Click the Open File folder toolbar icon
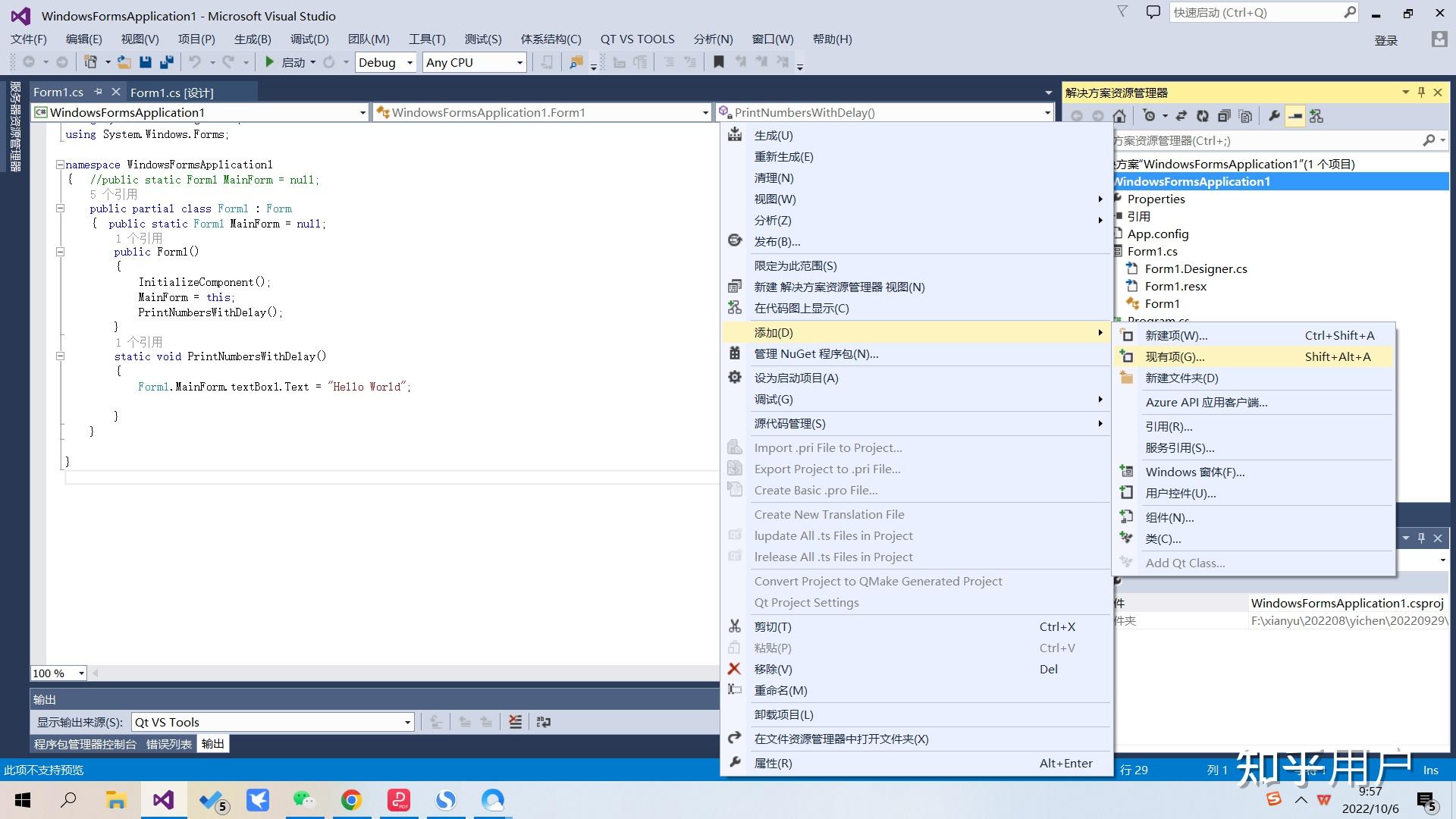Image resolution: width=1456 pixels, height=819 pixels. [x=124, y=62]
